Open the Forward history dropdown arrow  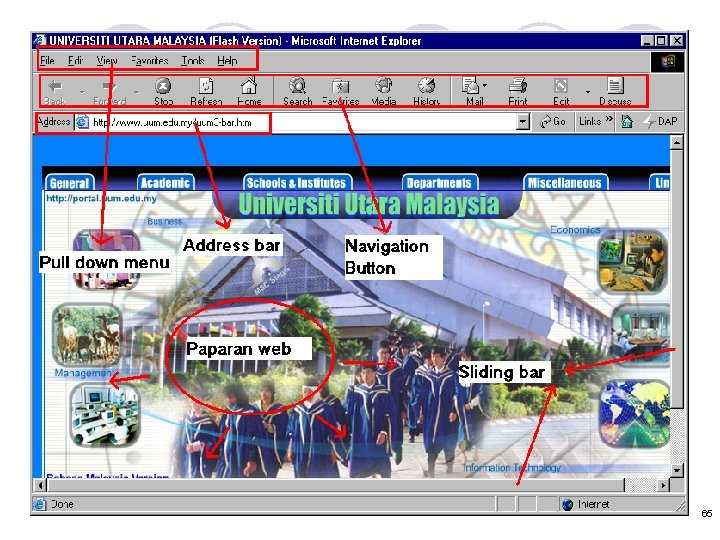(x=136, y=92)
